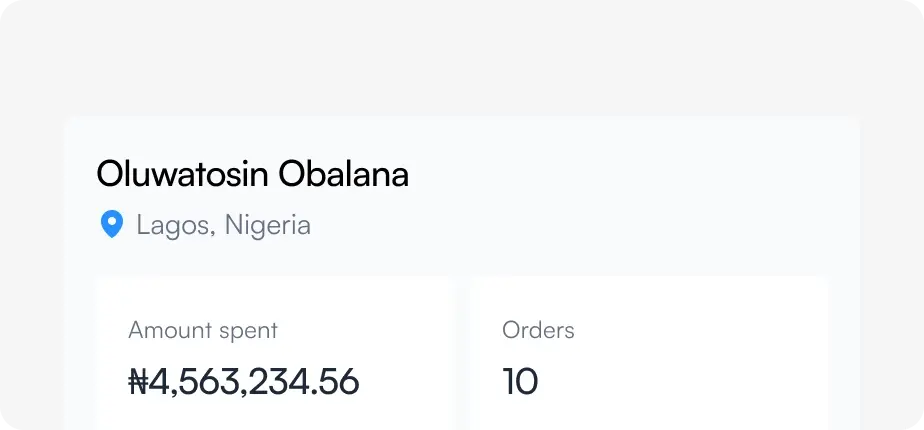Click the surname Obalana
Screen dimensions: 924x430
pos(343,174)
